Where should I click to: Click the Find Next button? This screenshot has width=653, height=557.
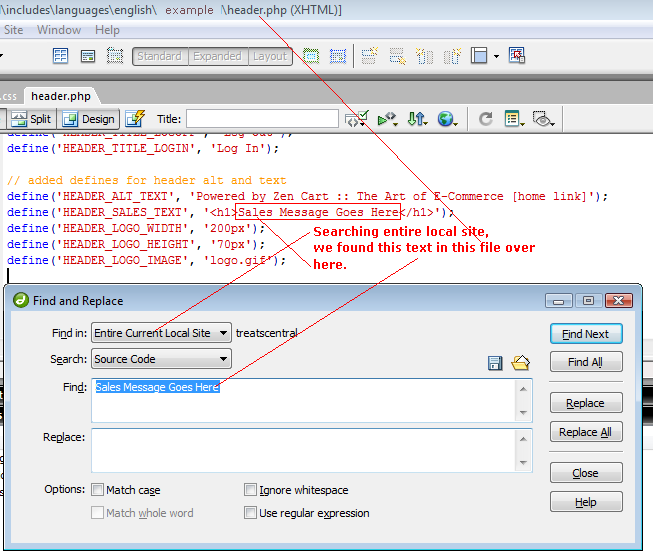[x=586, y=334]
